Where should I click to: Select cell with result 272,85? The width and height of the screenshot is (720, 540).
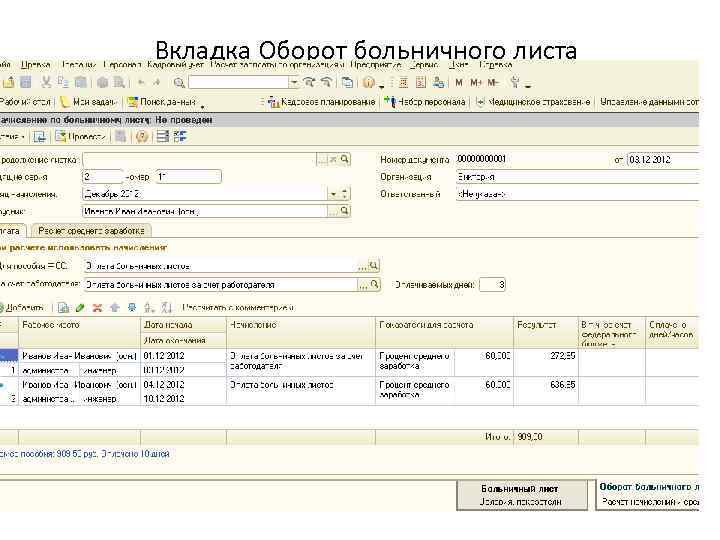pyautogui.click(x=546, y=363)
